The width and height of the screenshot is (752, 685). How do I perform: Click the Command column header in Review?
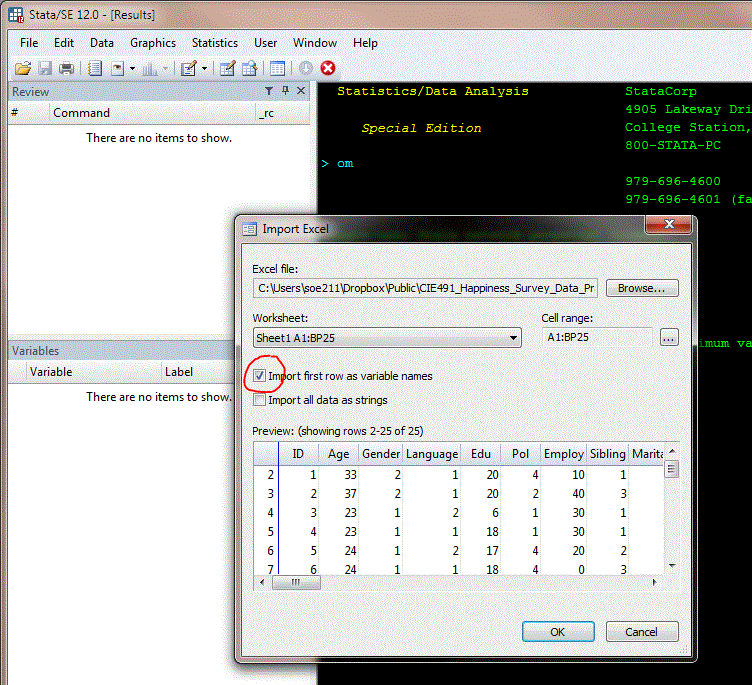[152, 113]
